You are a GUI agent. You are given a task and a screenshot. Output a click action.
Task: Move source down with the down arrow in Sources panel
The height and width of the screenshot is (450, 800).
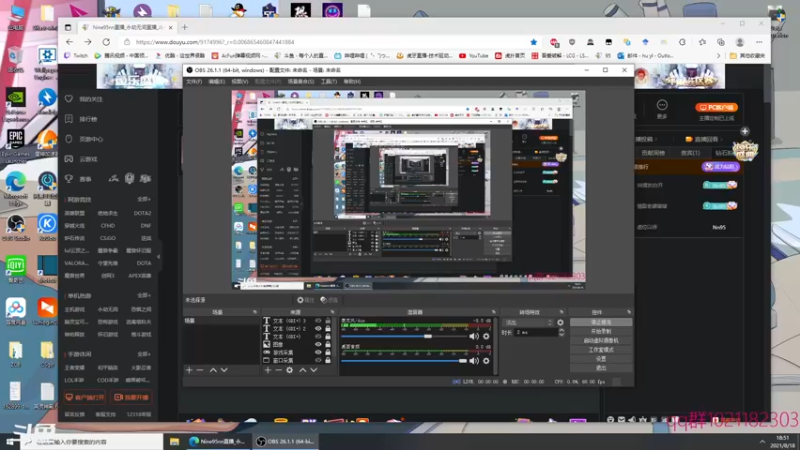[314, 370]
